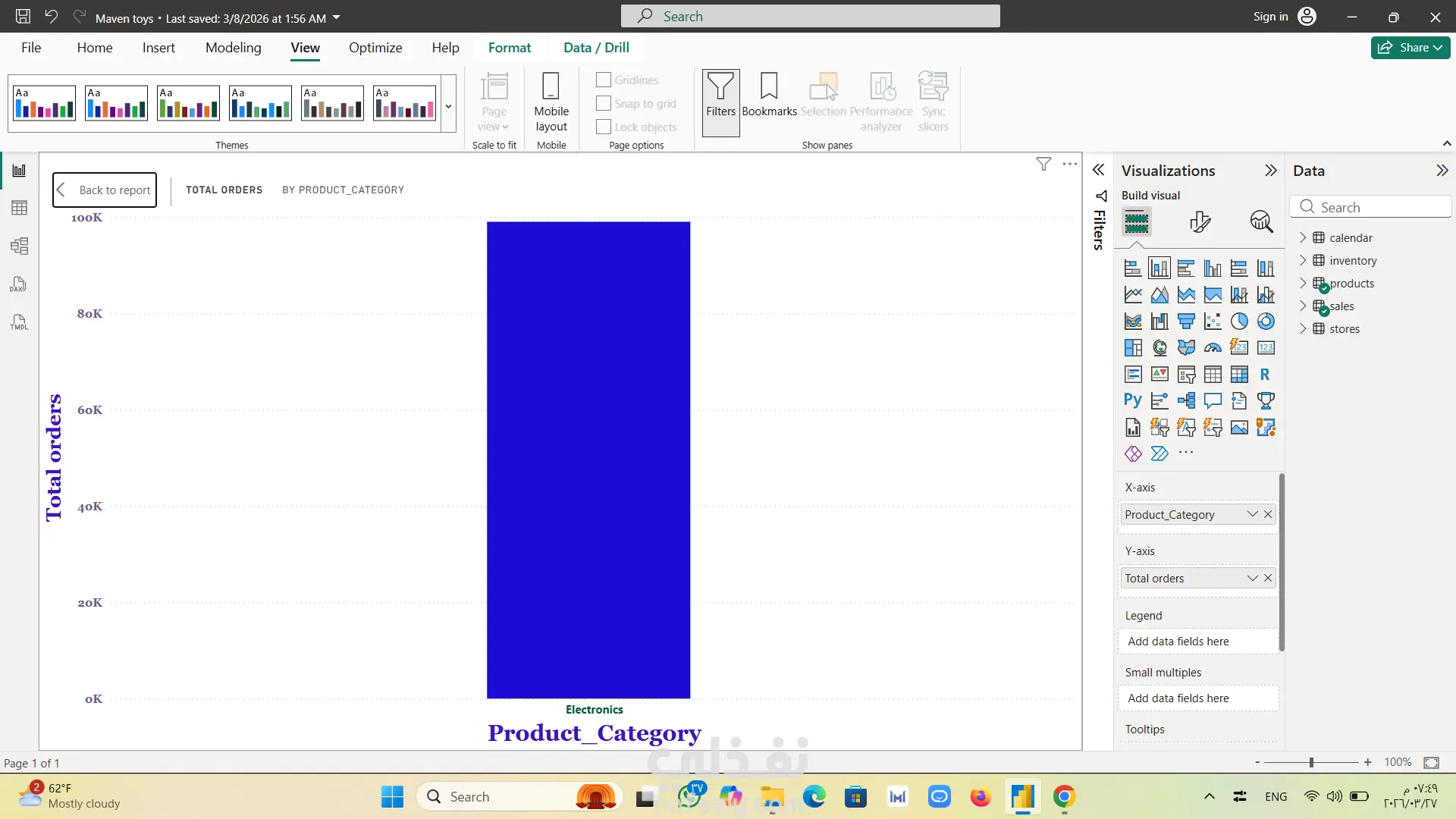Click the Share button
Image resolution: width=1456 pixels, height=819 pixels.
(1410, 47)
